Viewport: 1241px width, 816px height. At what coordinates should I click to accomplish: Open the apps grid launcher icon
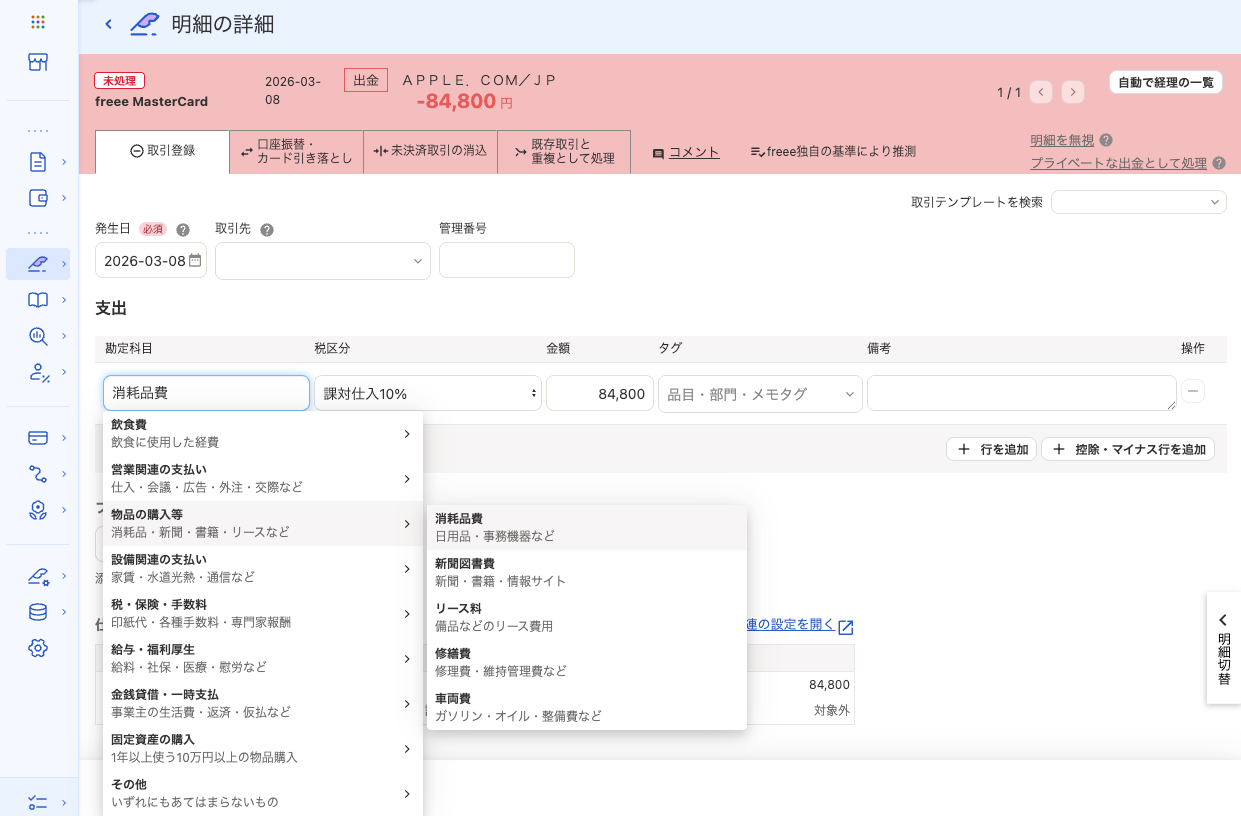[38, 22]
